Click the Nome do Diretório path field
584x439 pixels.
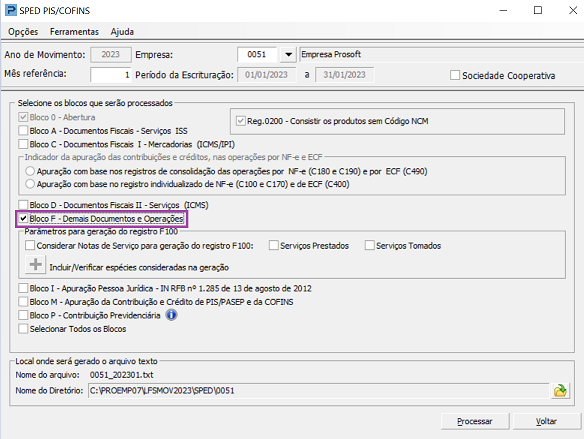tap(318, 391)
